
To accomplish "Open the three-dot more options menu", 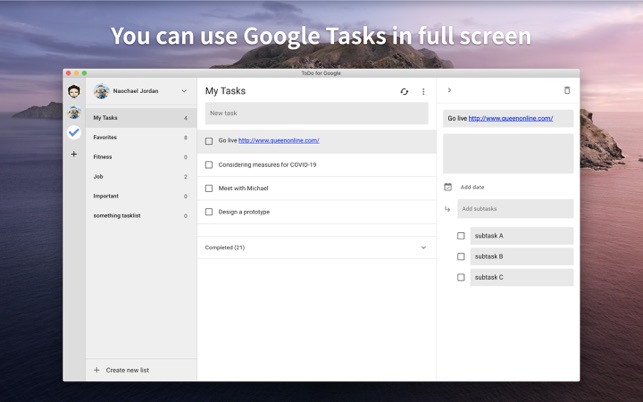I will tap(423, 92).
